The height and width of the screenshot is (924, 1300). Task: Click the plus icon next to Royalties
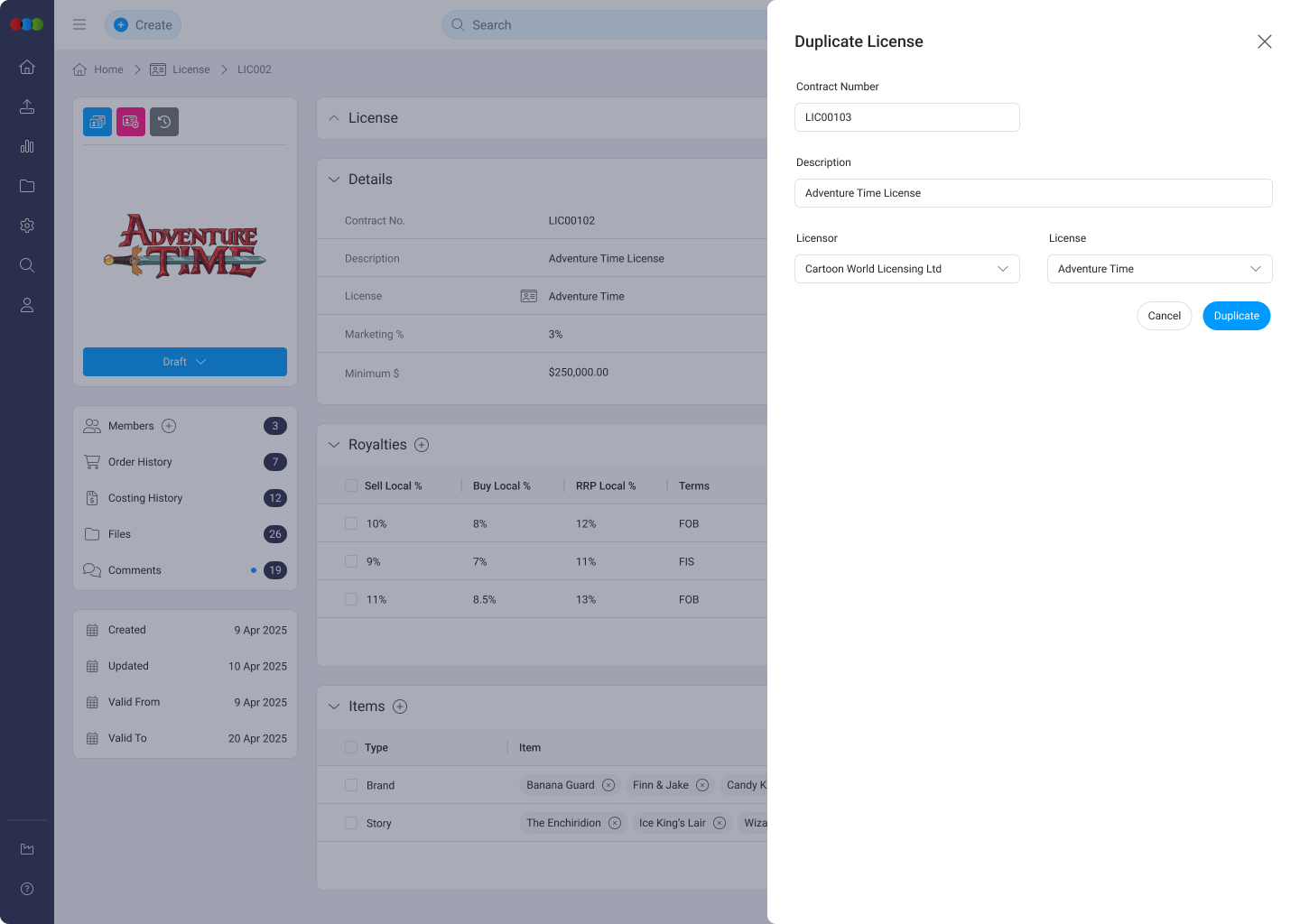pyautogui.click(x=422, y=445)
